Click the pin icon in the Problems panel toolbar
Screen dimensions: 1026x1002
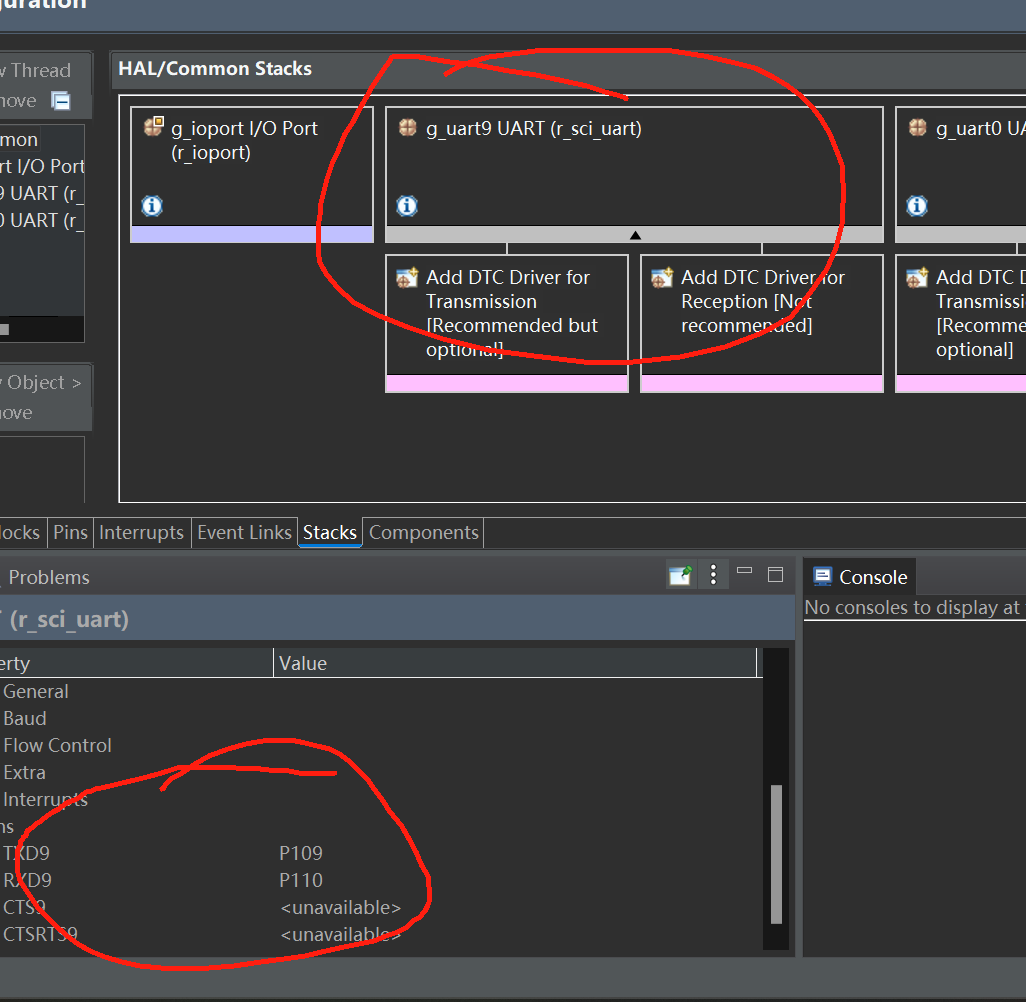681,576
